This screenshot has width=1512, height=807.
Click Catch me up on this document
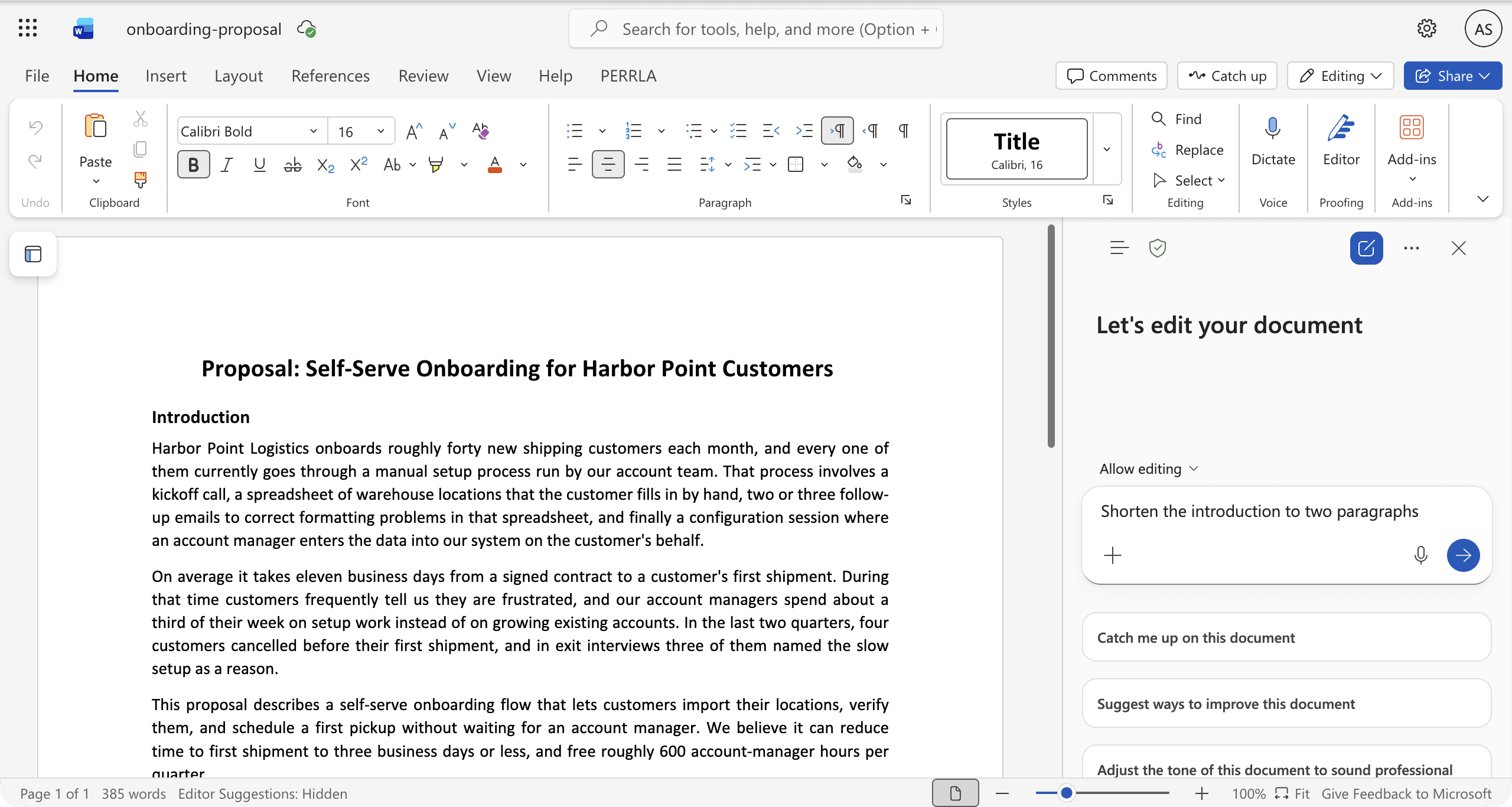(x=1287, y=637)
